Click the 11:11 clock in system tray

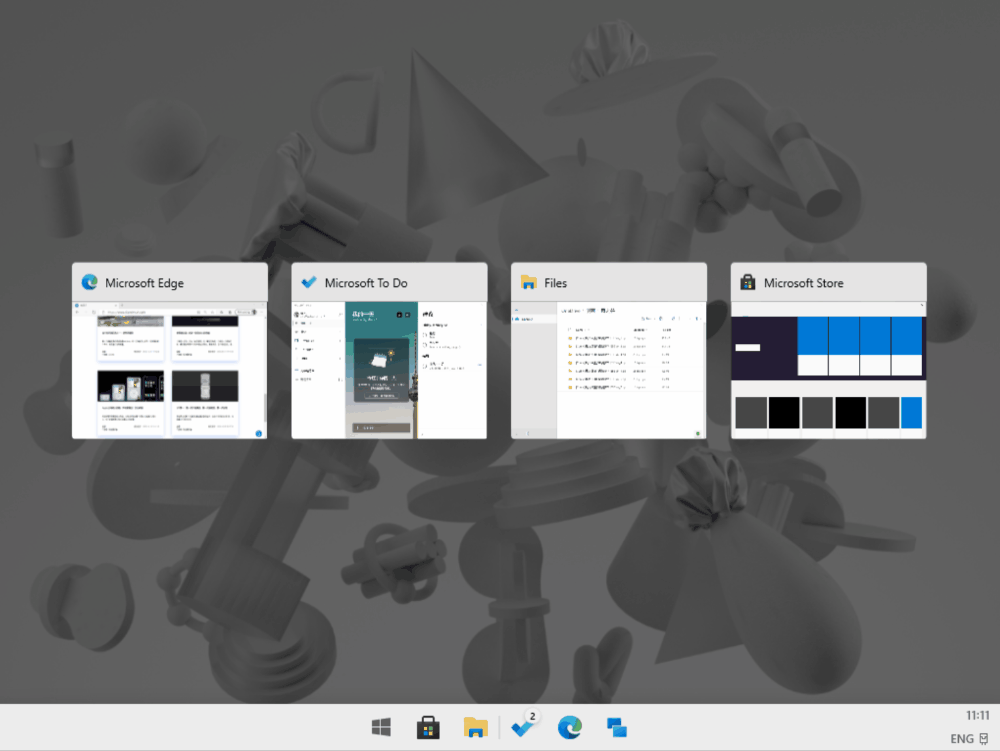tap(977, 716)
